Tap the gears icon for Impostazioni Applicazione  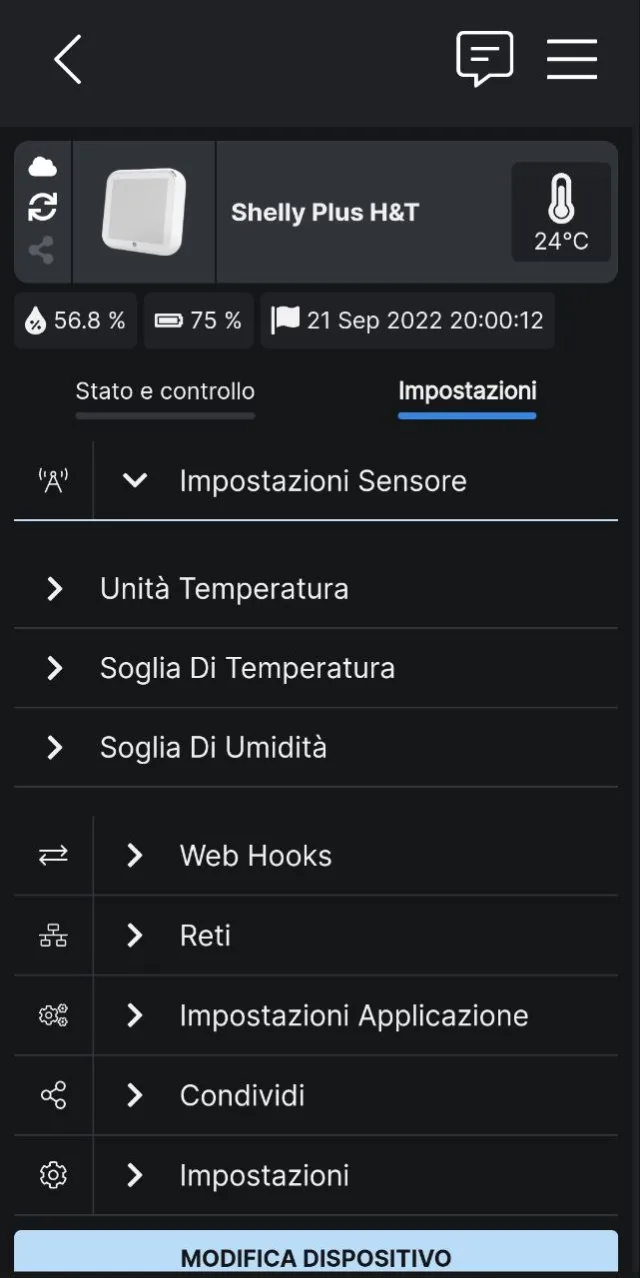52,1015
